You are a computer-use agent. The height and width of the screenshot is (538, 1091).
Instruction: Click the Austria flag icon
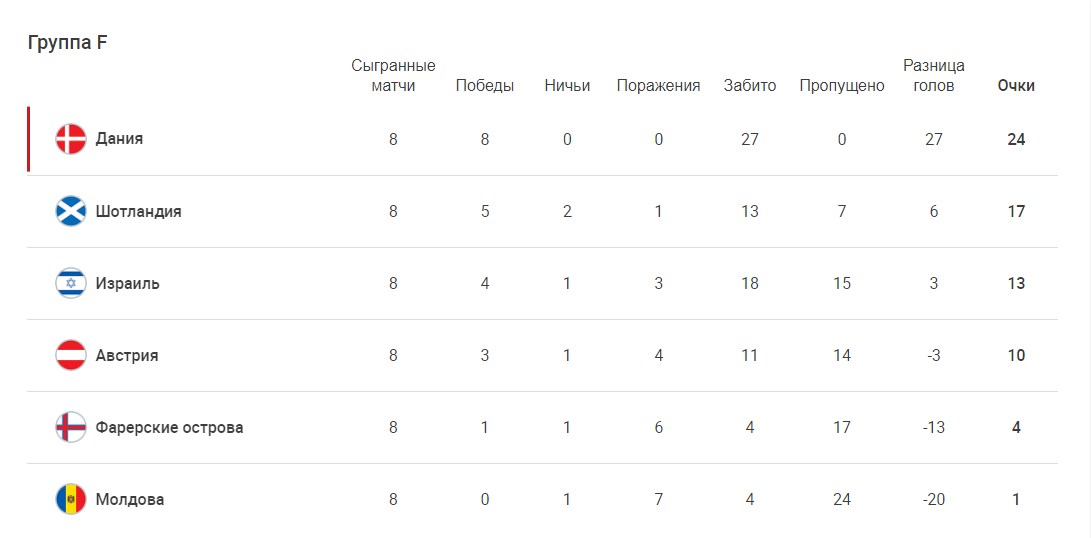point(71,355)
